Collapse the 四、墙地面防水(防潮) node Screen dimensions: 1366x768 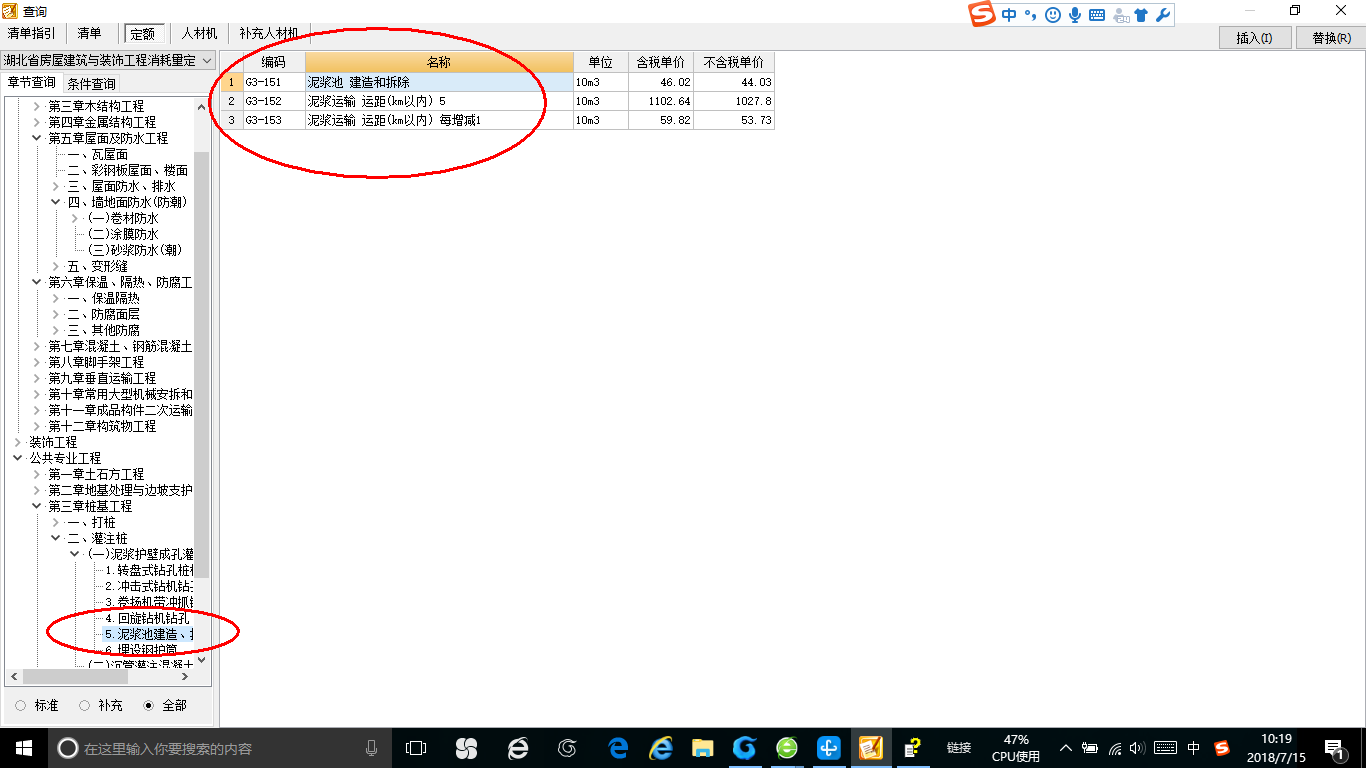56,202
